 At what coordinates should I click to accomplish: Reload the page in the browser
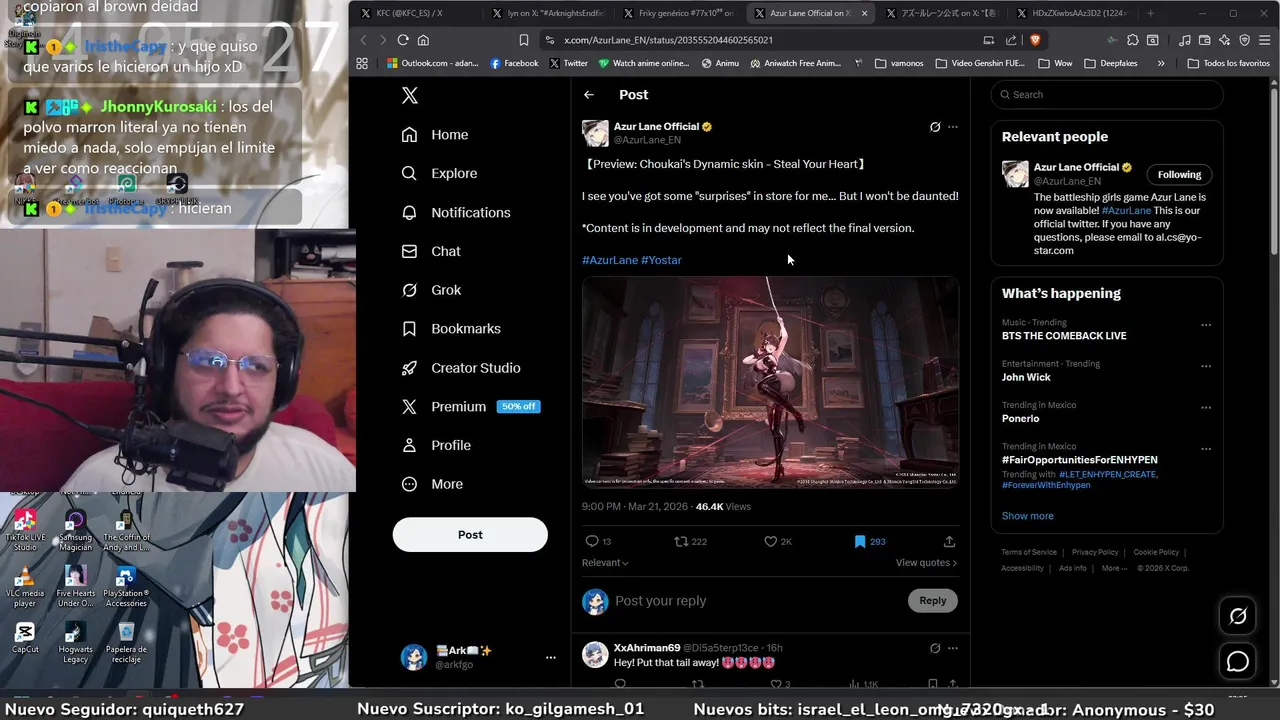[403, 40]
